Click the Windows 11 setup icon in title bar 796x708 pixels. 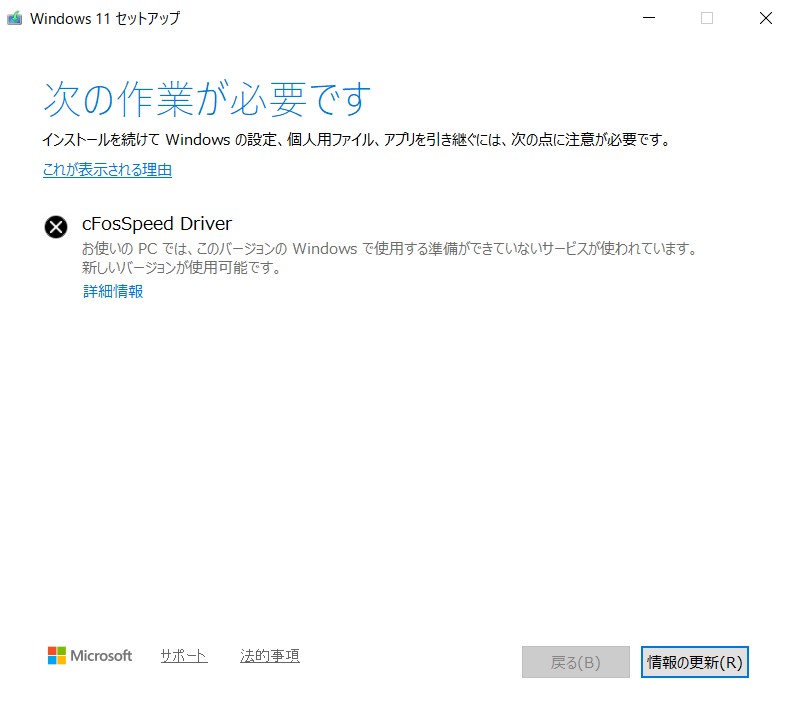point(15,18)
